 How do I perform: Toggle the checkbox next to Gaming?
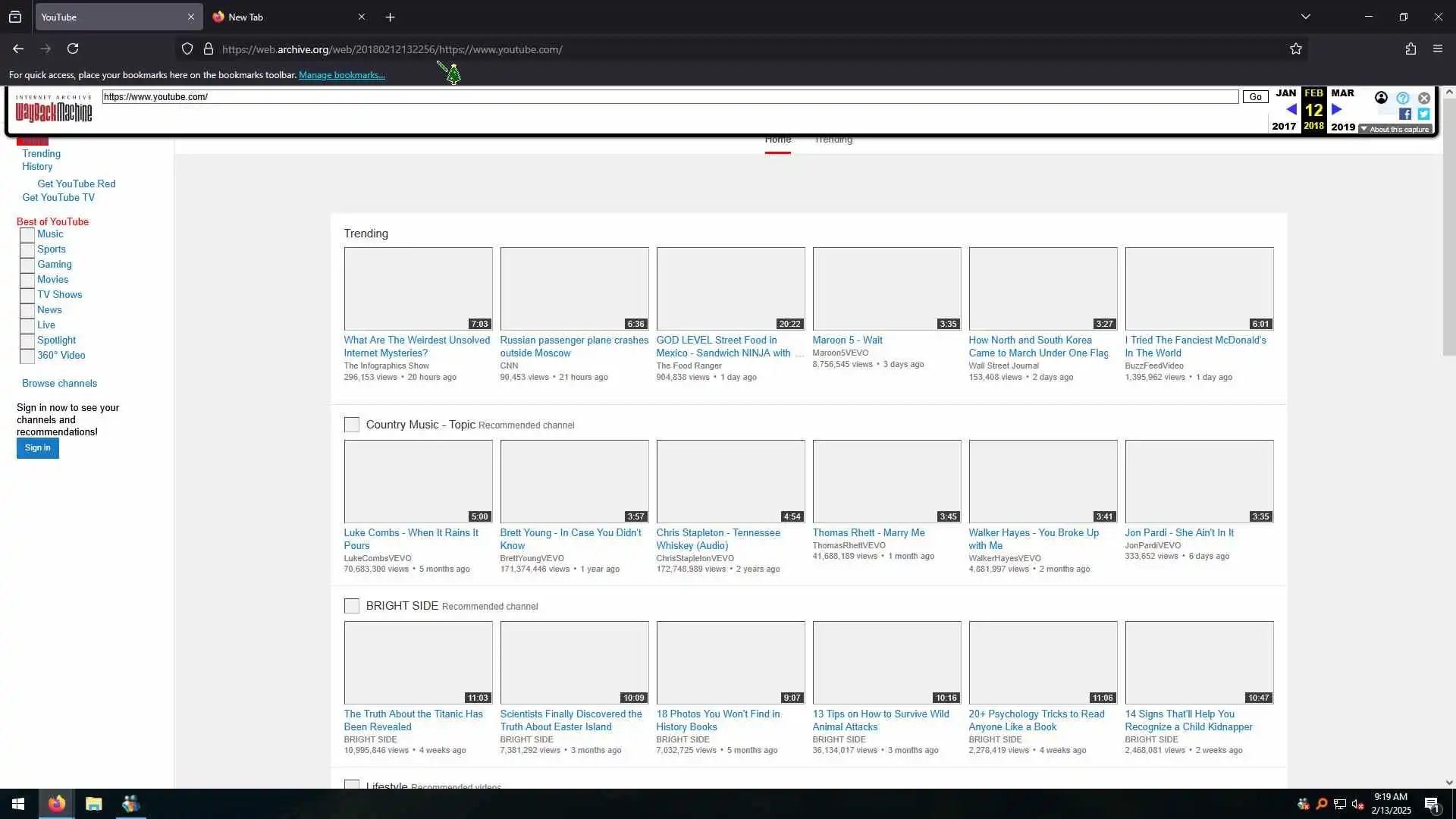27,265
